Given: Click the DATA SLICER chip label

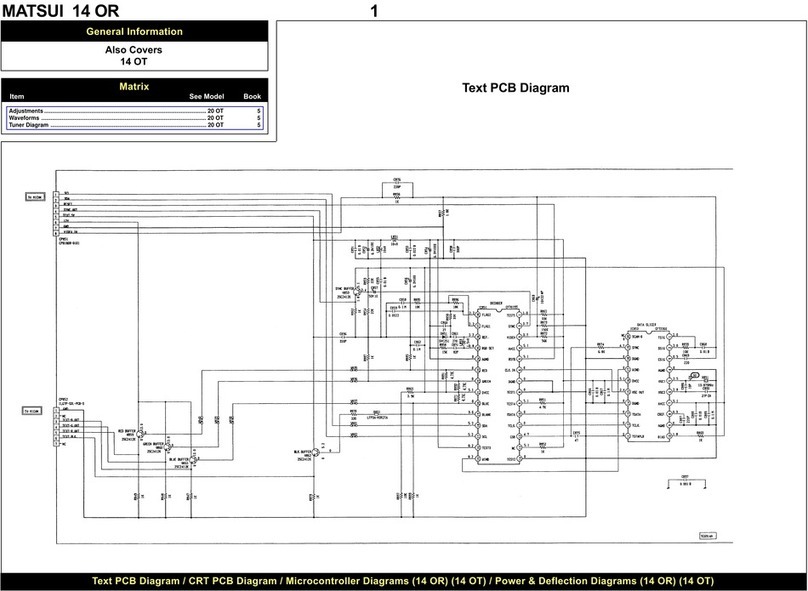Looking at the screenshot, I should (x=645, y=326).
